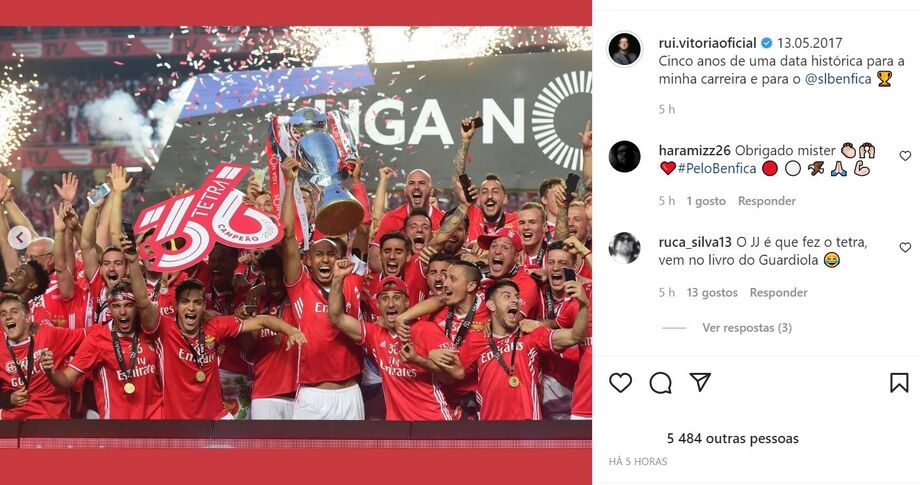Like haramizz26's comment
The width and height of the screenshot is (920, 485).
point(905,156)
